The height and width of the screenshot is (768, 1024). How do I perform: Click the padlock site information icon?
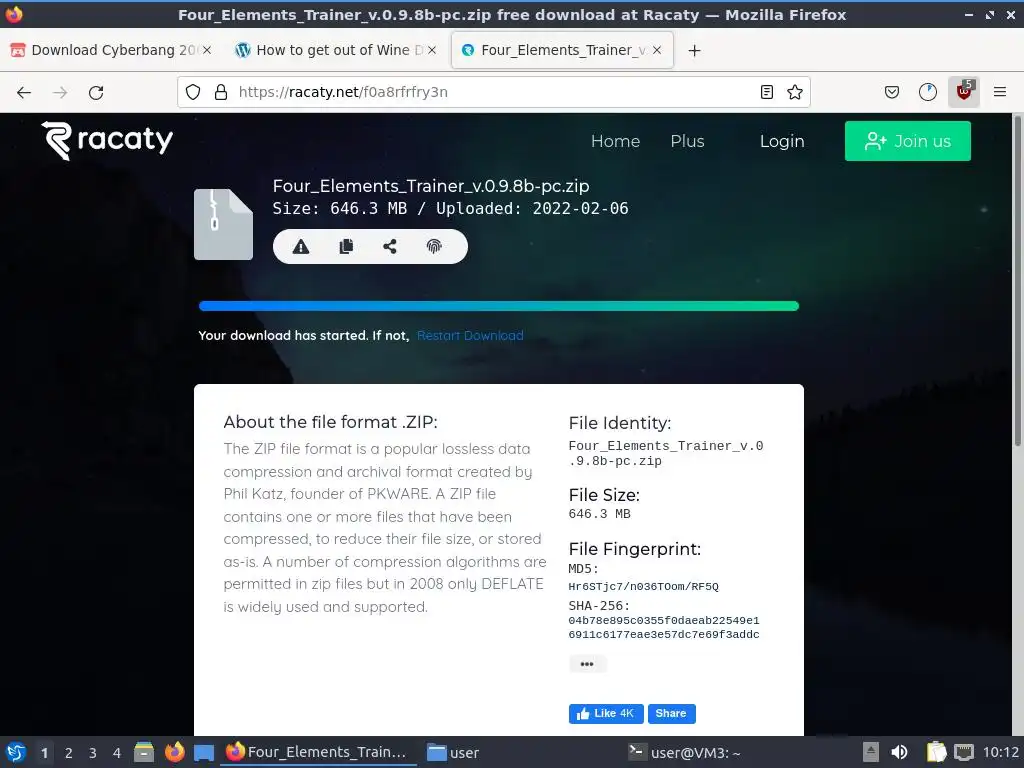coord(221,92)
